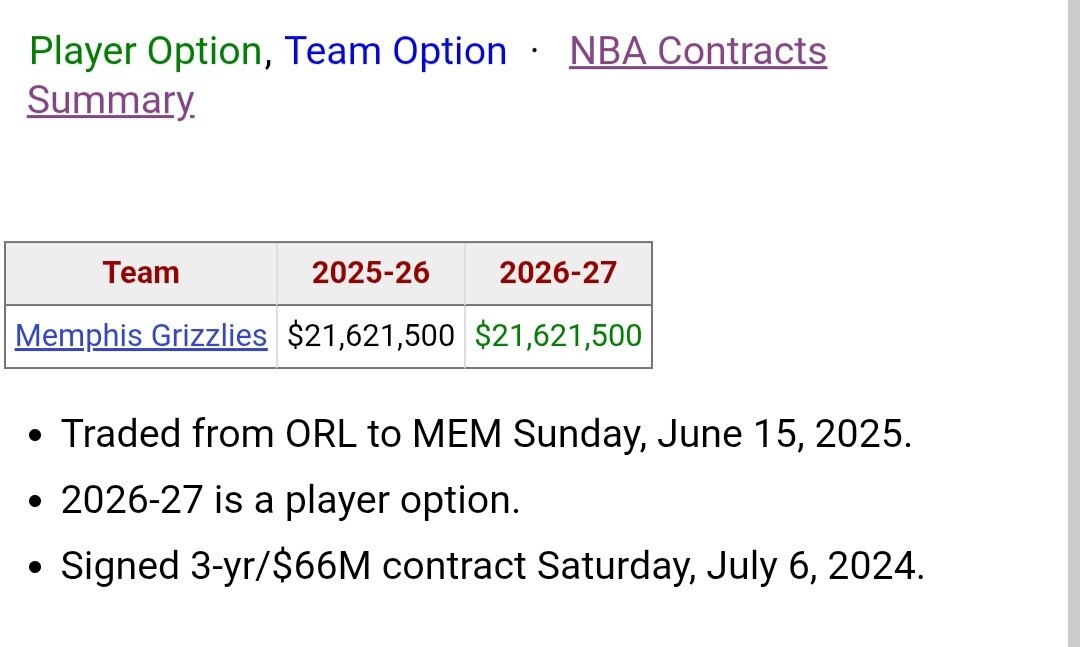Click the blue Team Option legend text
The height and width of the screenshot is (647, 1080).
click(395, 51)
